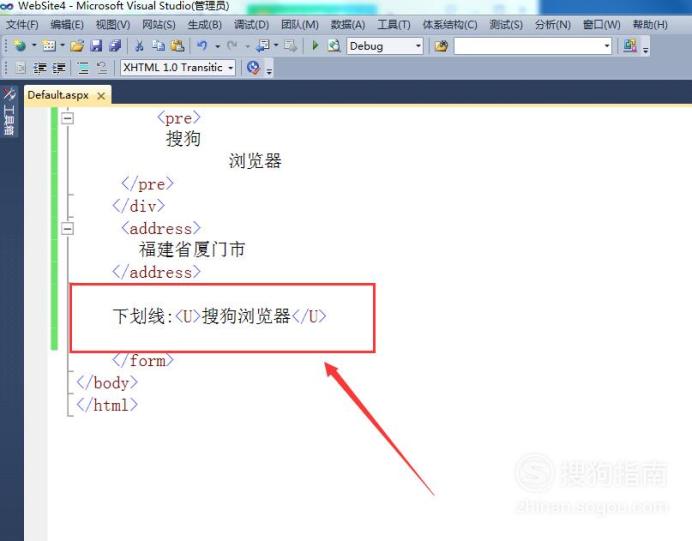Click the Copy icon

(158, 45)
